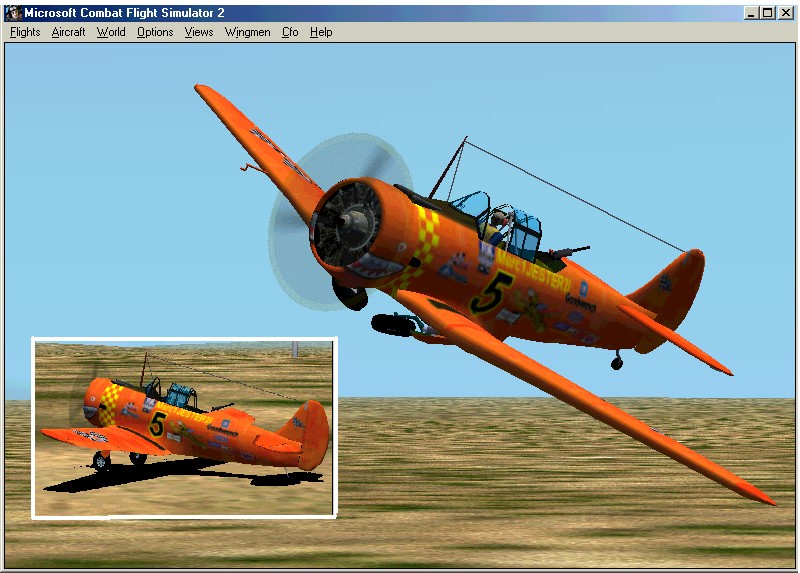Image resolution: width=800 pixels, height=573 pixels.
Task: Open the Views menu
Action: click(x=199, y=32)
